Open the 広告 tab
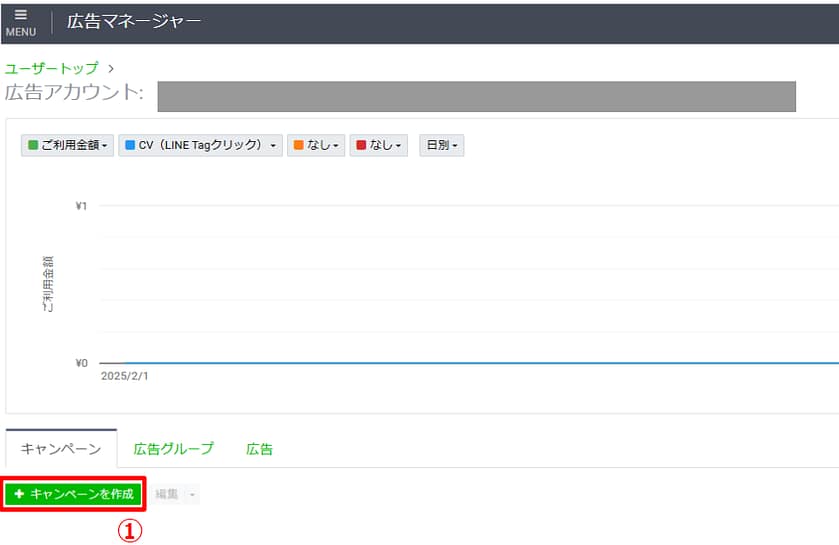839x545 pixels. coord(259,449)
